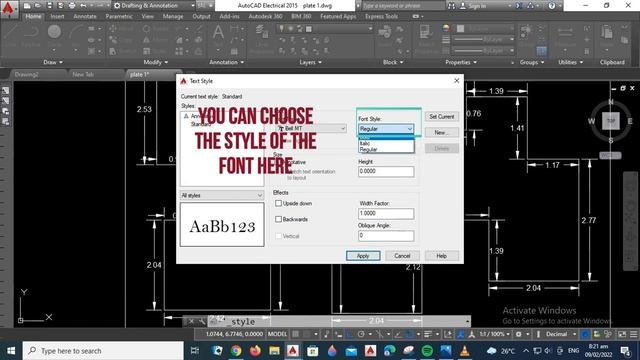Image resolution: width=640 pixels, height=360 pixels.
Task: Open the Font Name dropdown showing Bell MT
Action: click(x=312, y=129)
